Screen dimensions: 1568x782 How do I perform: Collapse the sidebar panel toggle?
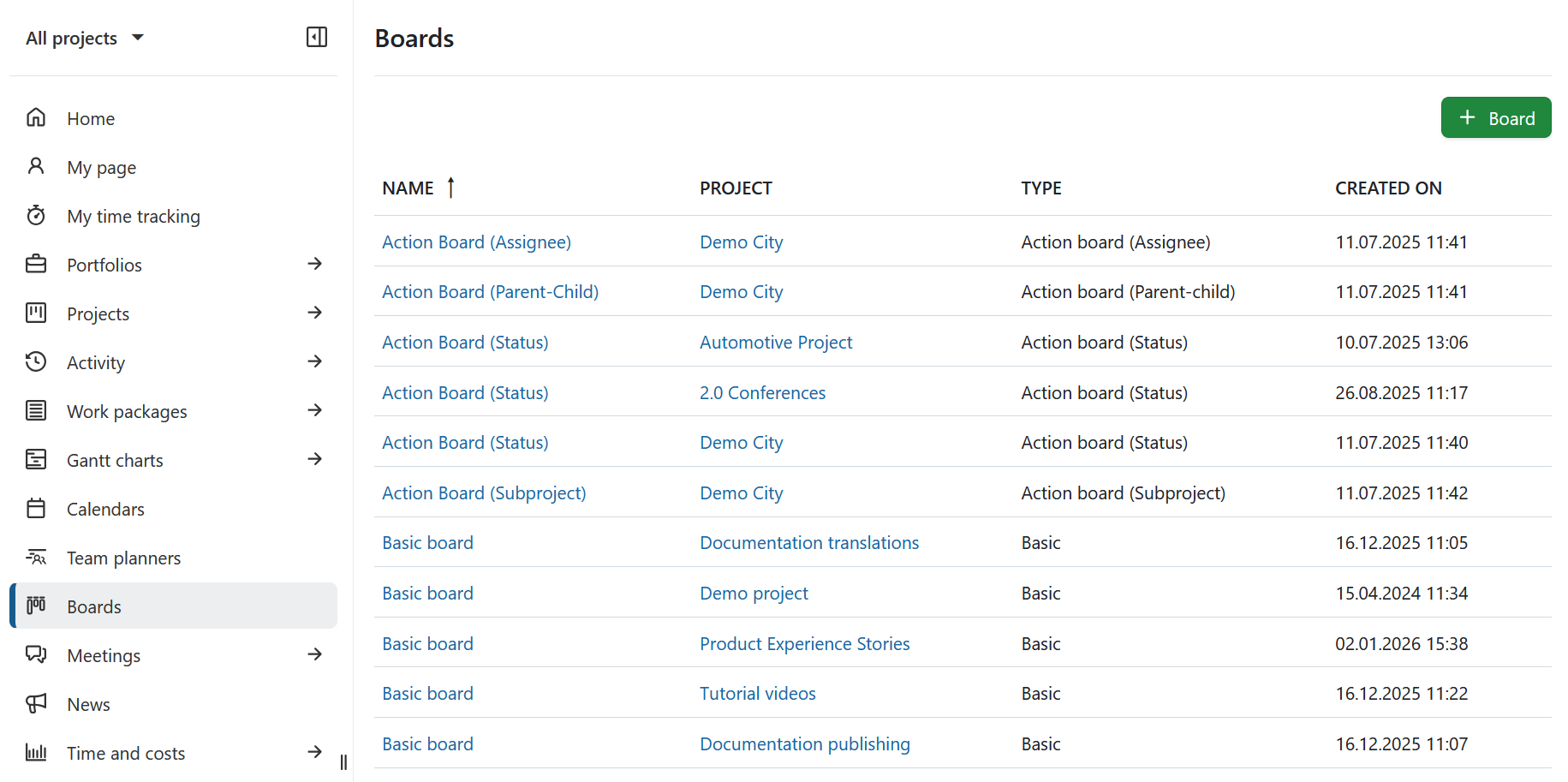[x=316, y=37]
